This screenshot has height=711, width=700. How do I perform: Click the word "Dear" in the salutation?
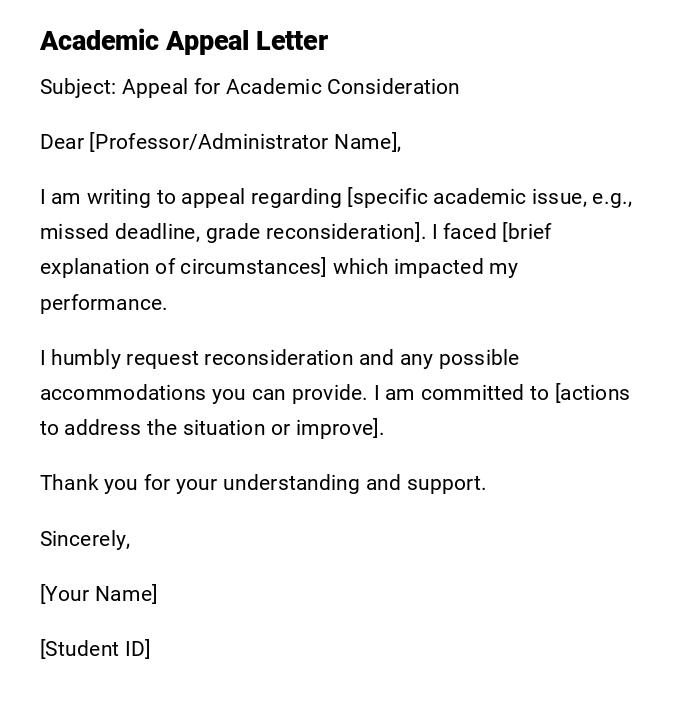pyautogui.click(x=62, y=142)
